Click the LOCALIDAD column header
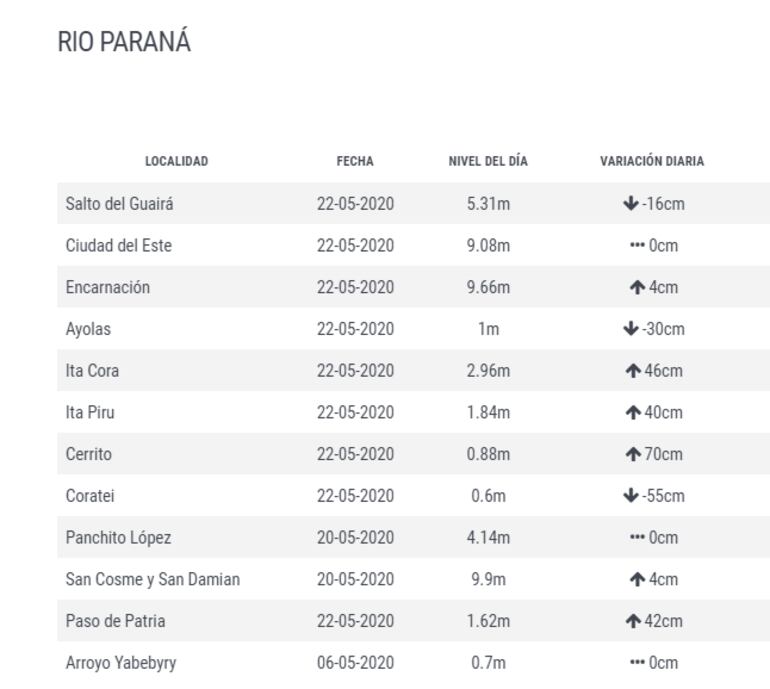This screenshot has width=770, height=689. (x=176, y=161)
